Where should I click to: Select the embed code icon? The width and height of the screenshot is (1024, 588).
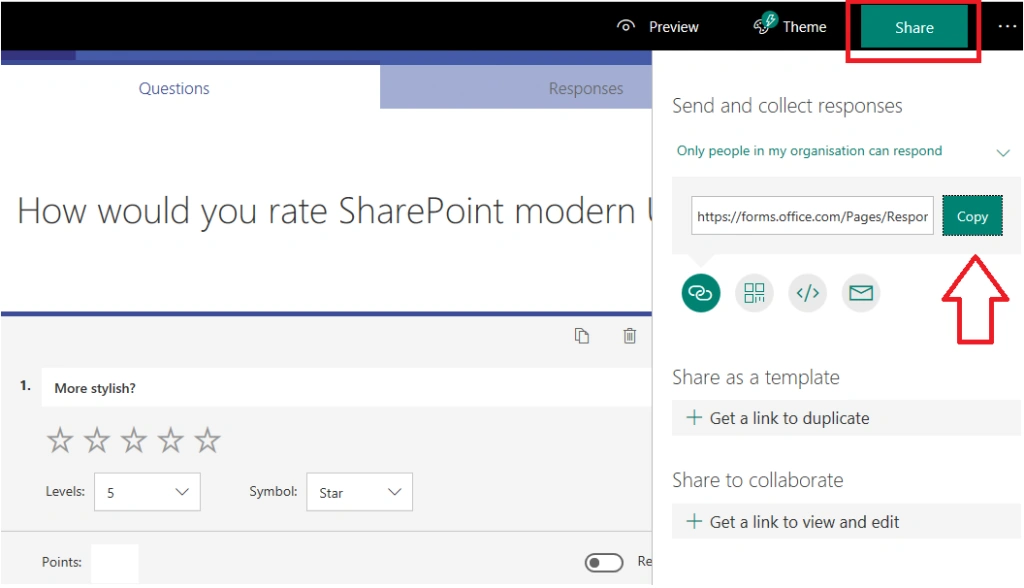[x=808, y=293]
